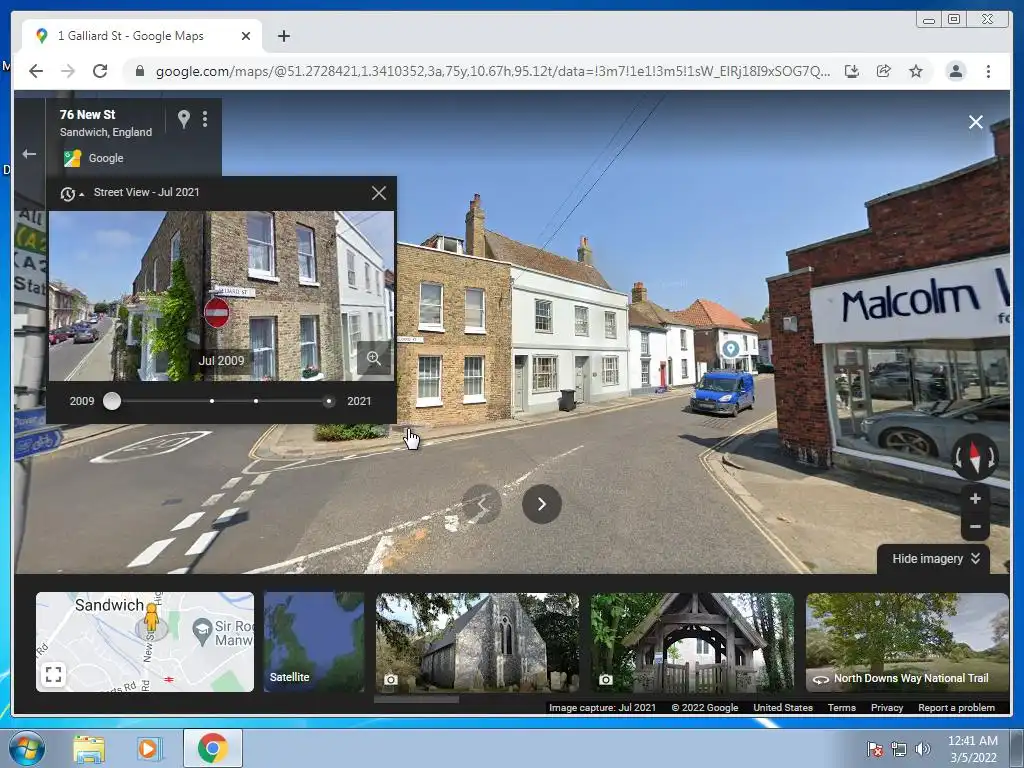Click the compass to reset north
Viewport: 1024px width, 768px height.
974,456
